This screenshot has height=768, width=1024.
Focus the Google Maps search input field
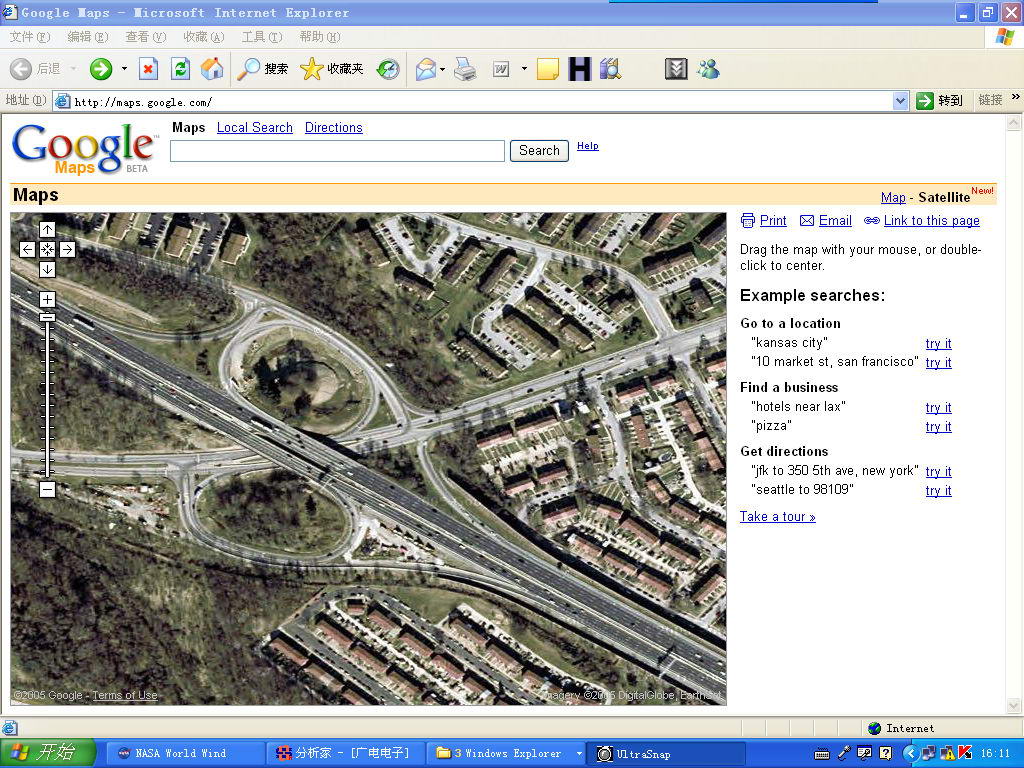337,151
